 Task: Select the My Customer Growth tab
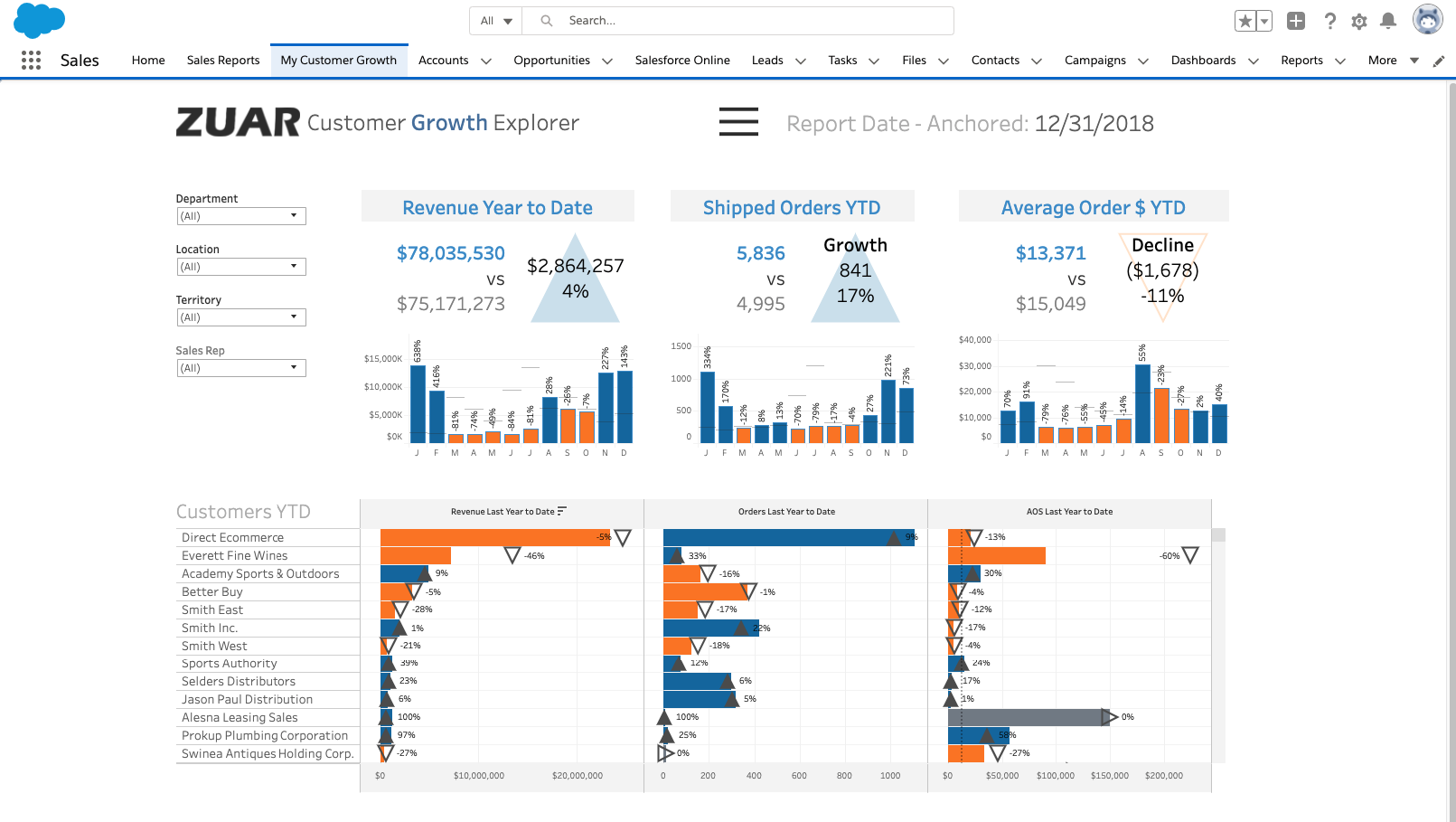point(339,61)
